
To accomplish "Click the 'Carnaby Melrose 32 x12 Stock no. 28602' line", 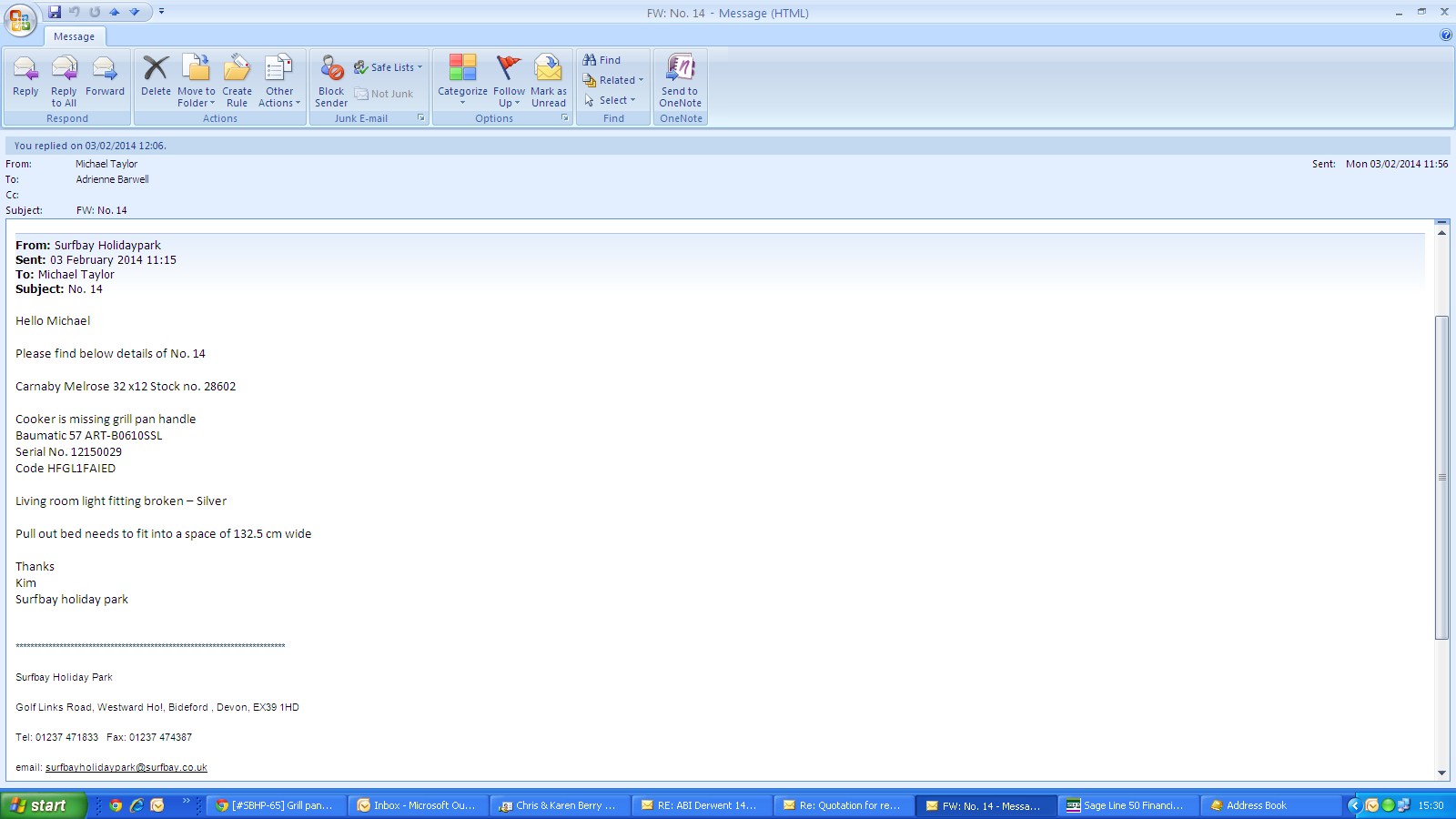I will click(126, 387).
